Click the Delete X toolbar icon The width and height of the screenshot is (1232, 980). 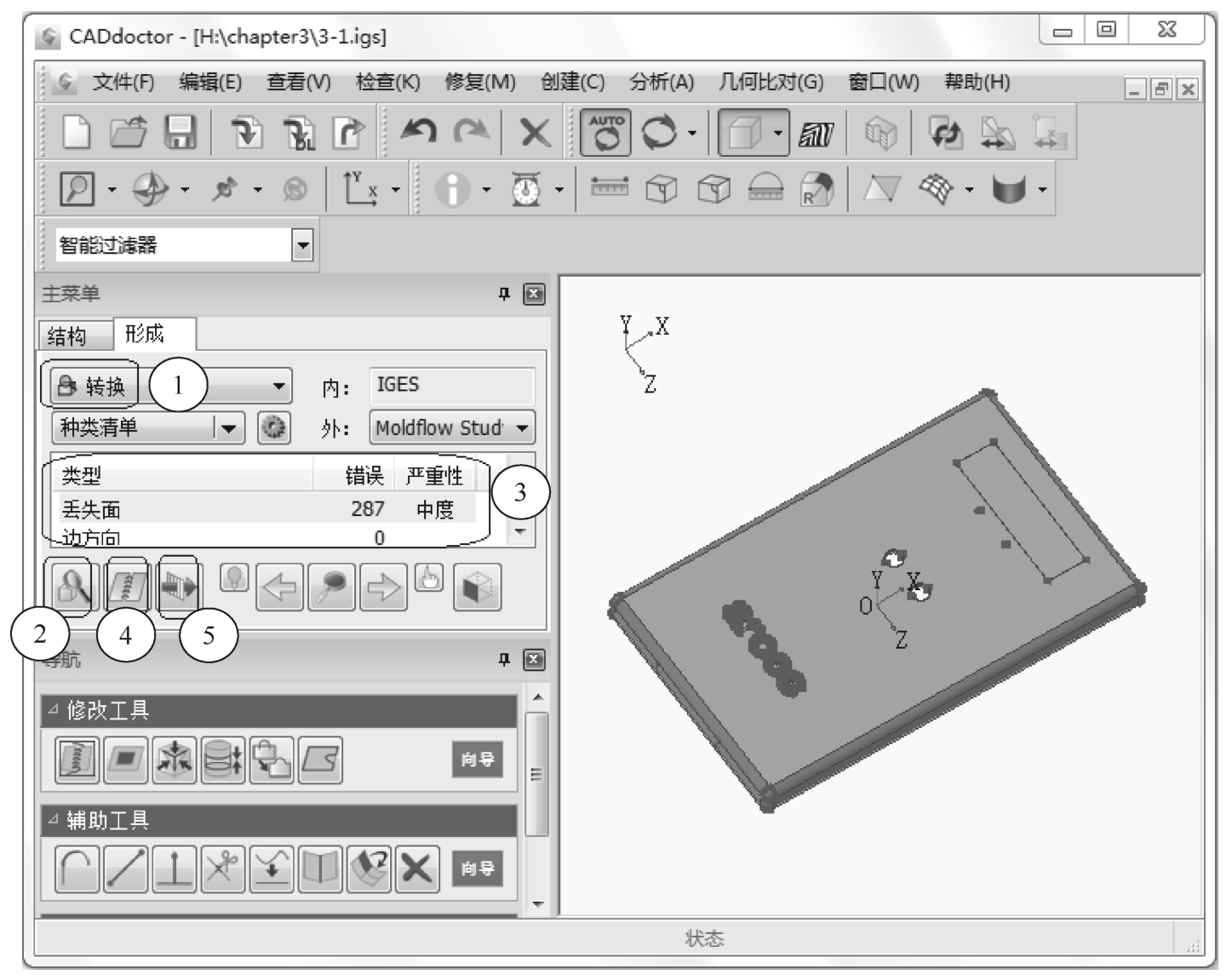pyautogui.click(x=535, y=133)
